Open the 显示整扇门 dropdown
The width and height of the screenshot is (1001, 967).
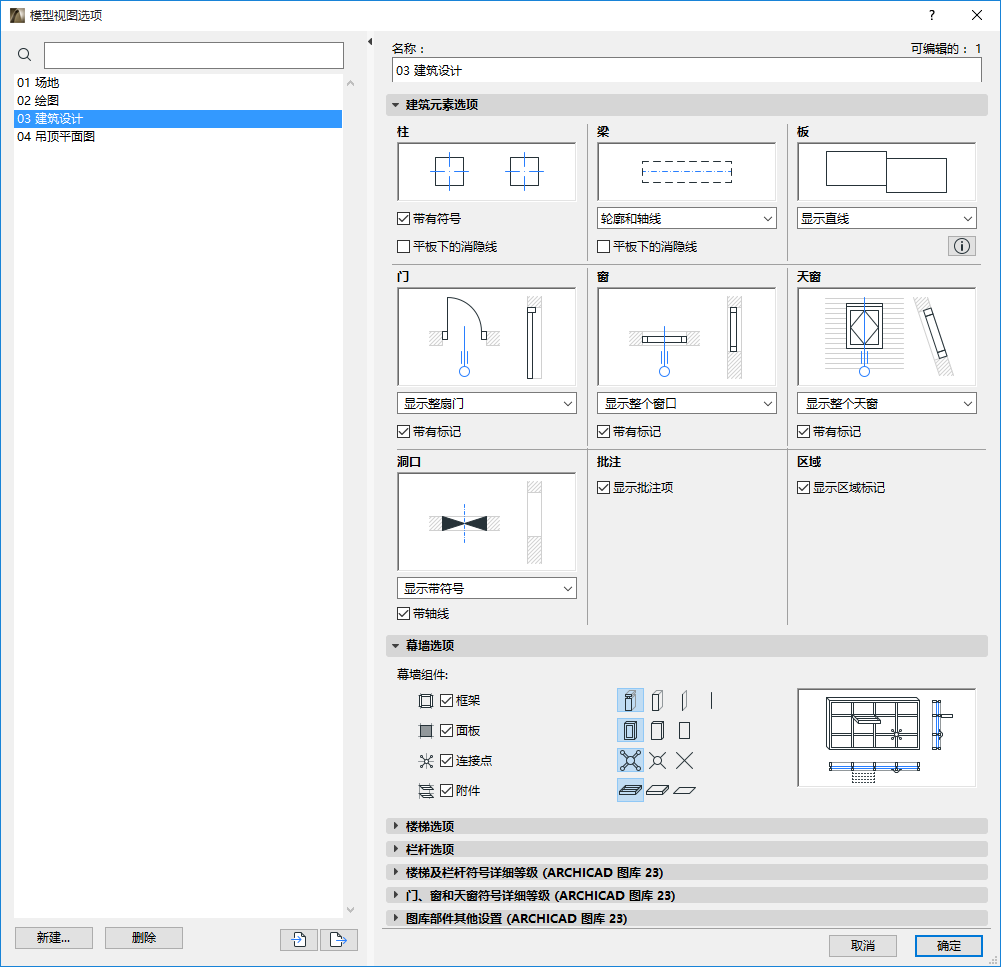486,403
